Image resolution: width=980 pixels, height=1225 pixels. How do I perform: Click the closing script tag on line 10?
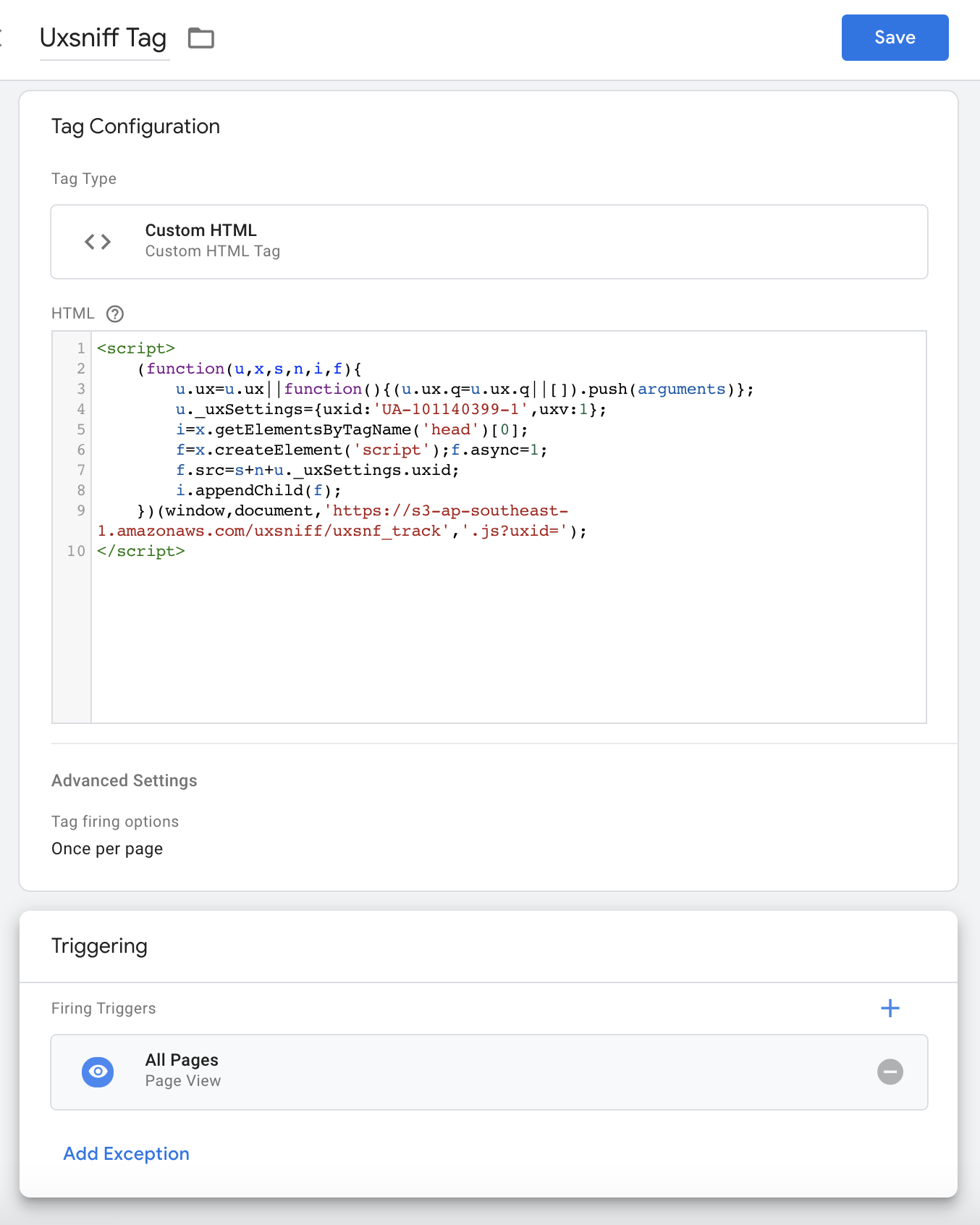tap(141, 551)
